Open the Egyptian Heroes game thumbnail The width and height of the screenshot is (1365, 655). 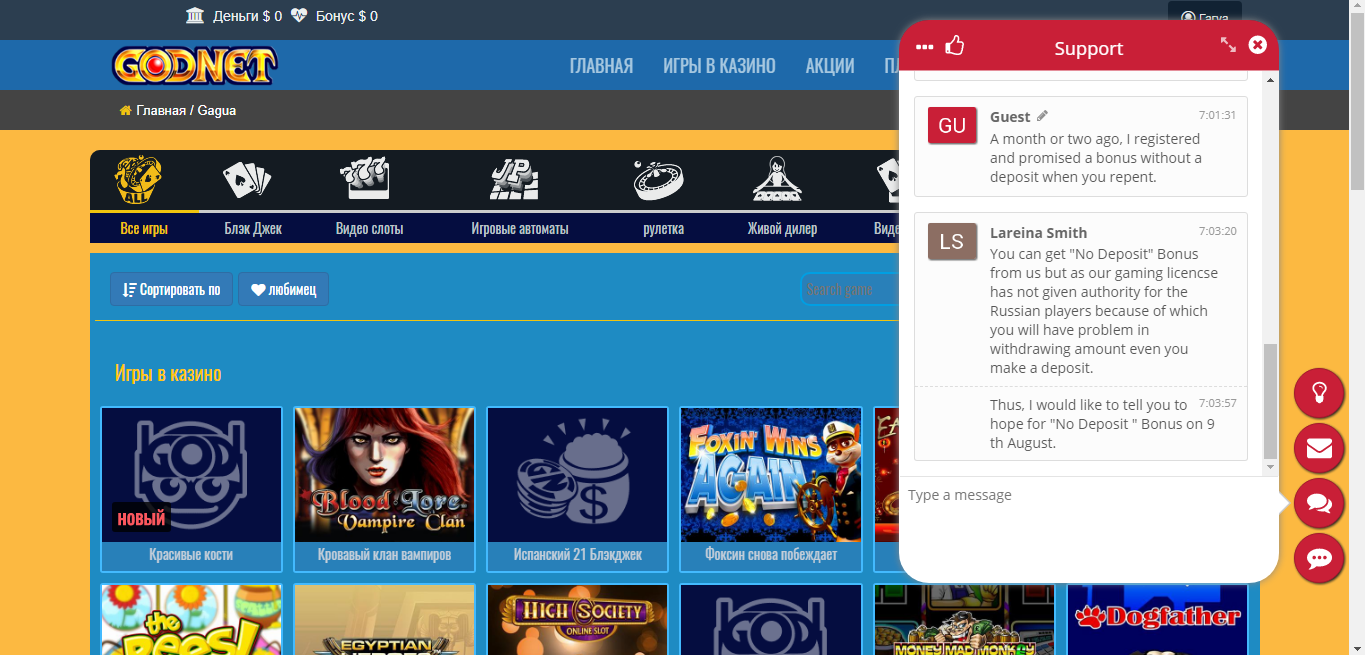tap(384, 620)
